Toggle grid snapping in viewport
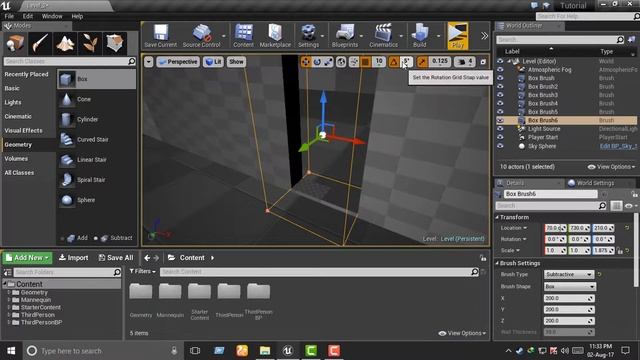Viewport: 640px width, 360px height. coord(366,62)
